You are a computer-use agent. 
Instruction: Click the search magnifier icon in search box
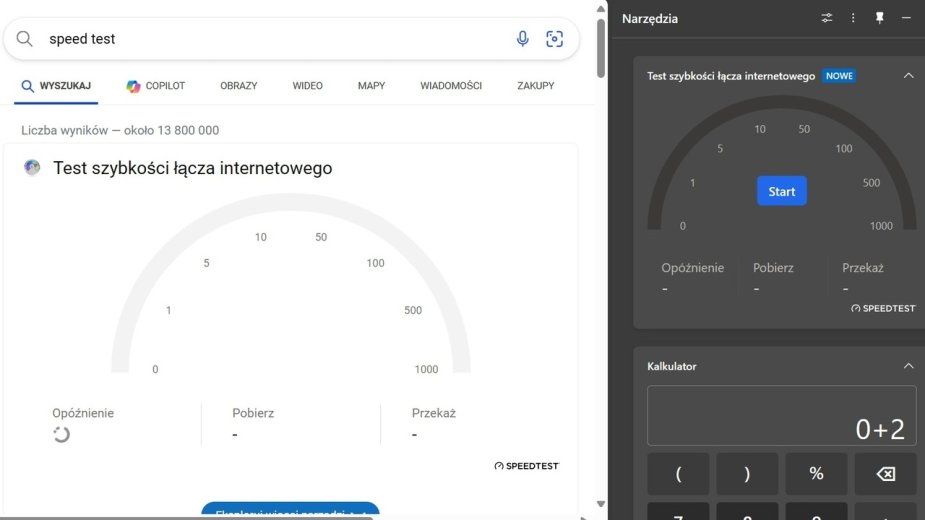24,39
